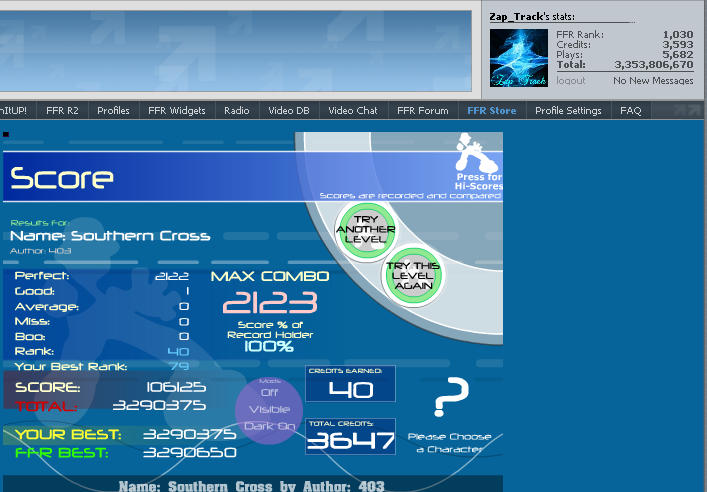
Task: Go to FFR Widgets page
Action: tap(176, 110)
